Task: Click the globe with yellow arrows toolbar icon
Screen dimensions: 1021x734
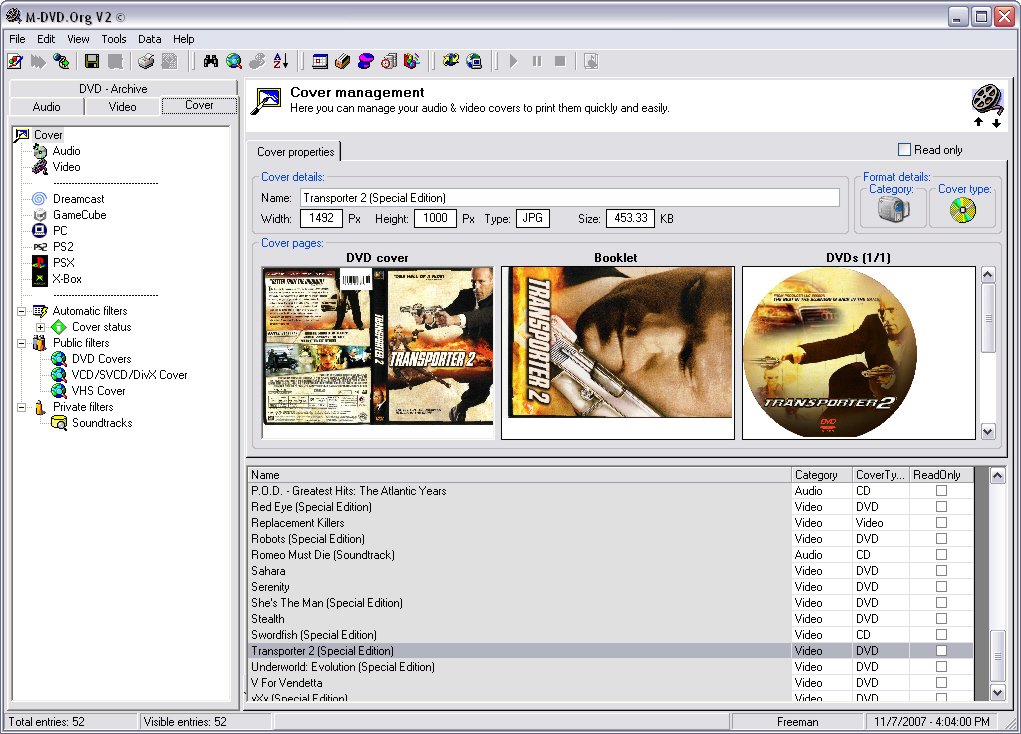Action: [451, 61]
